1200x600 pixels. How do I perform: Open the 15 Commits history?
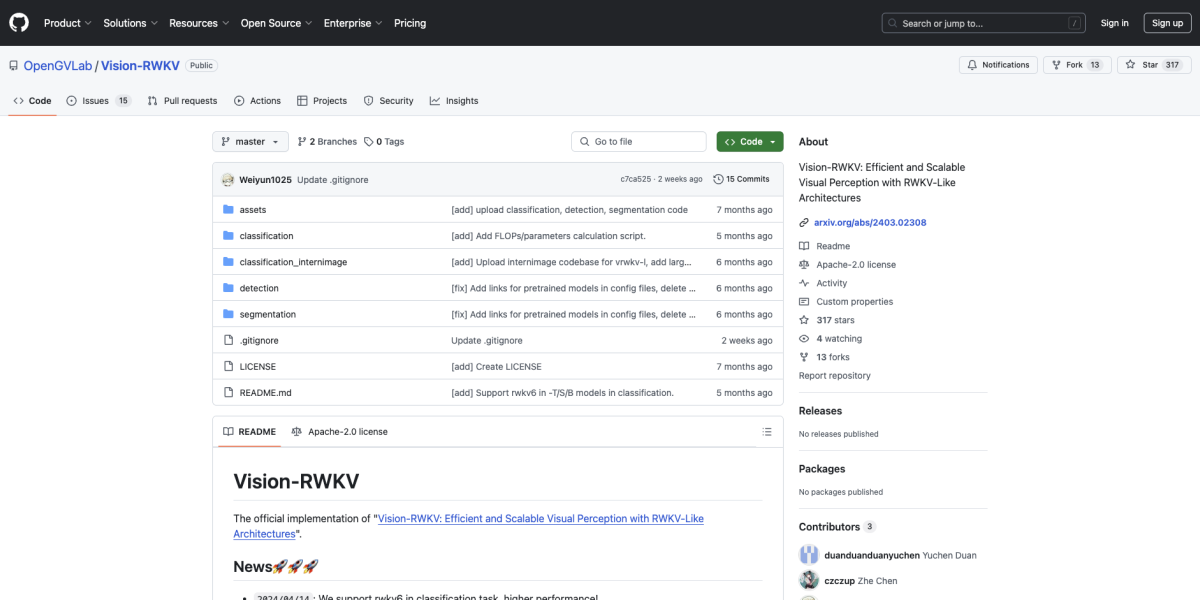click(741, 179)
